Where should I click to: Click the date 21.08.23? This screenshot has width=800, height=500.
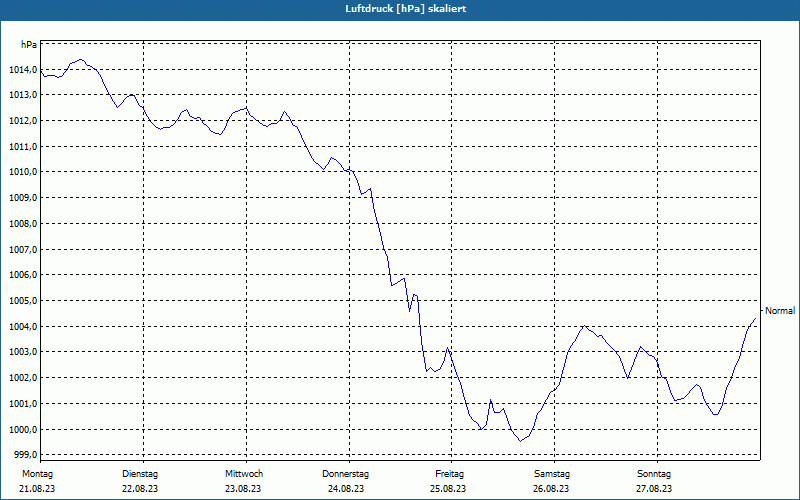37,489
